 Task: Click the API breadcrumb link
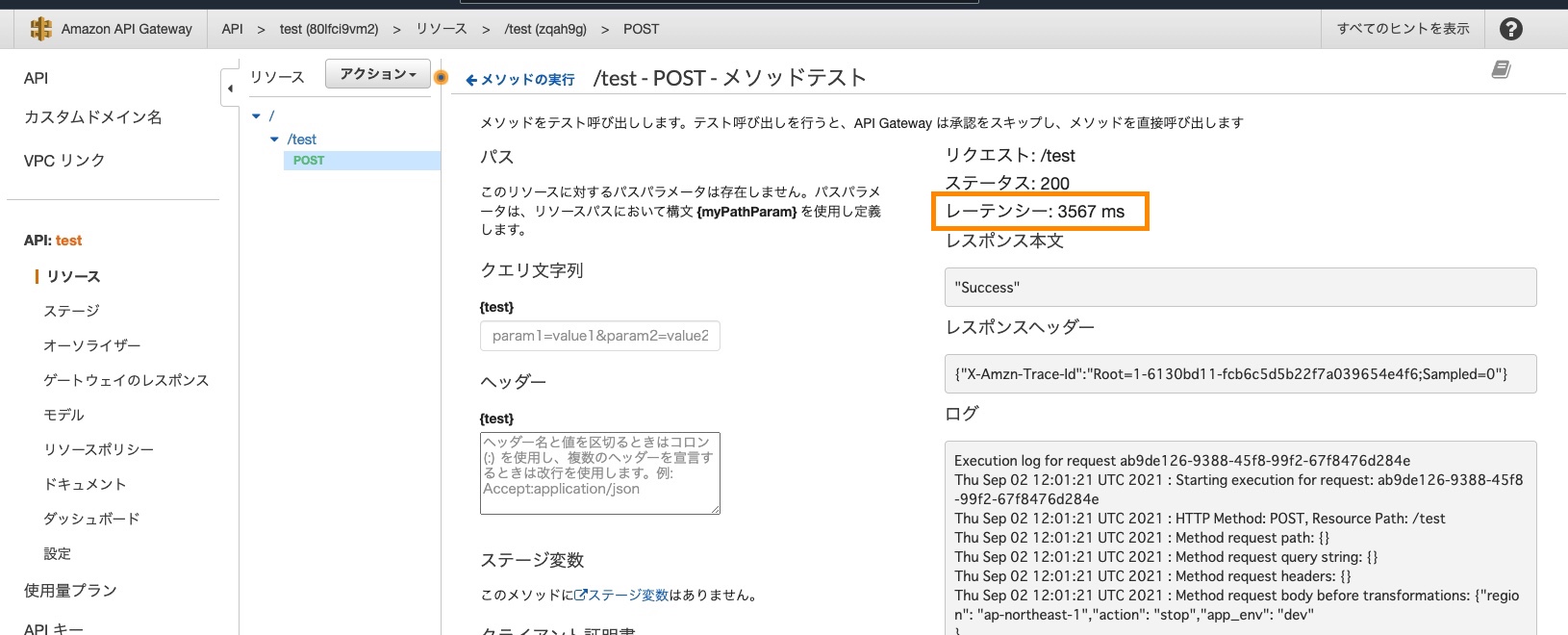232,29
